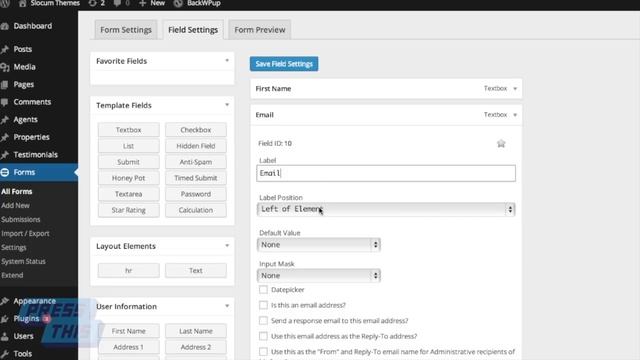This screenshot has width=640, height=360.
Task: Click the Forms icon in sidebar
Action: point(4,172)
